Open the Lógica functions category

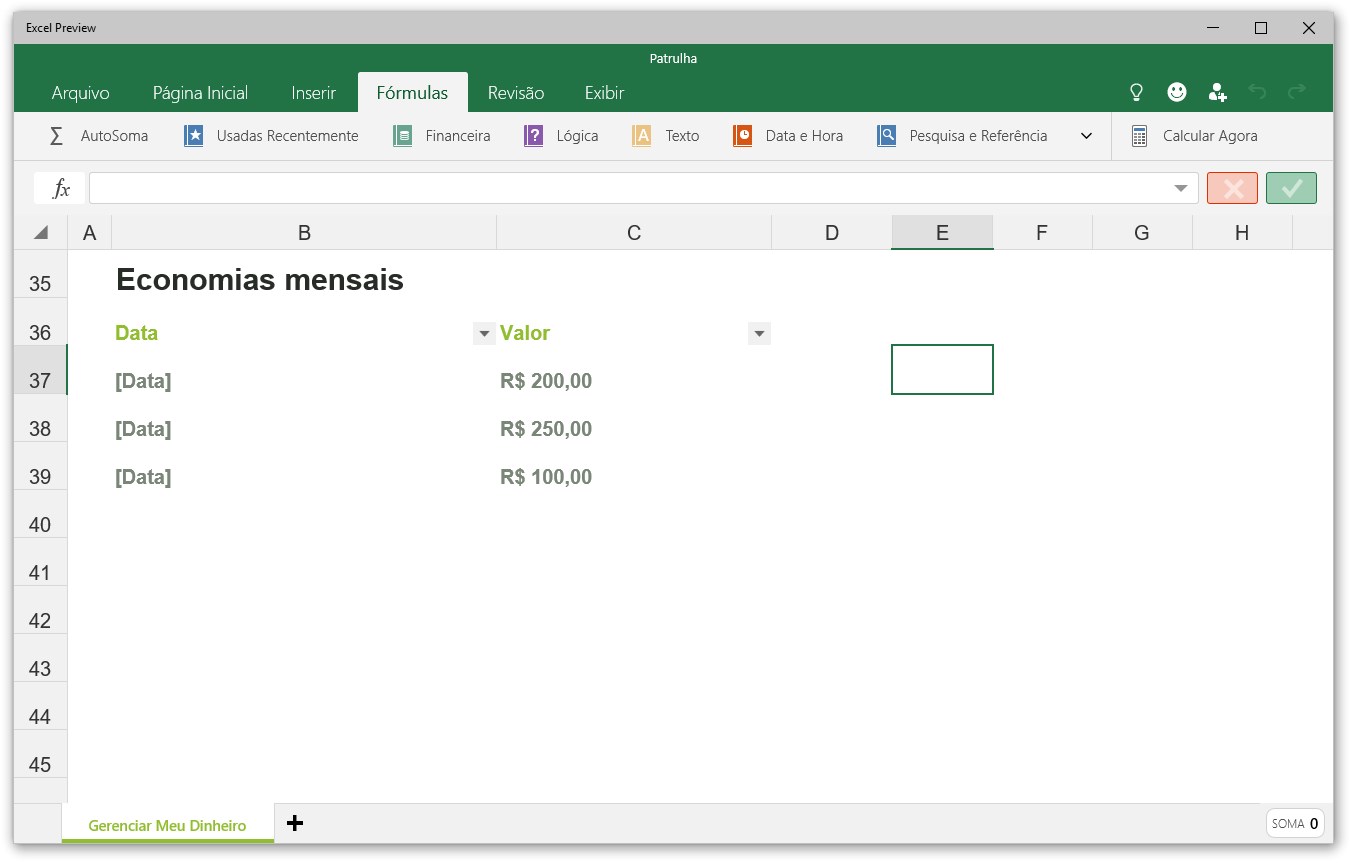(x=561, y=136)
